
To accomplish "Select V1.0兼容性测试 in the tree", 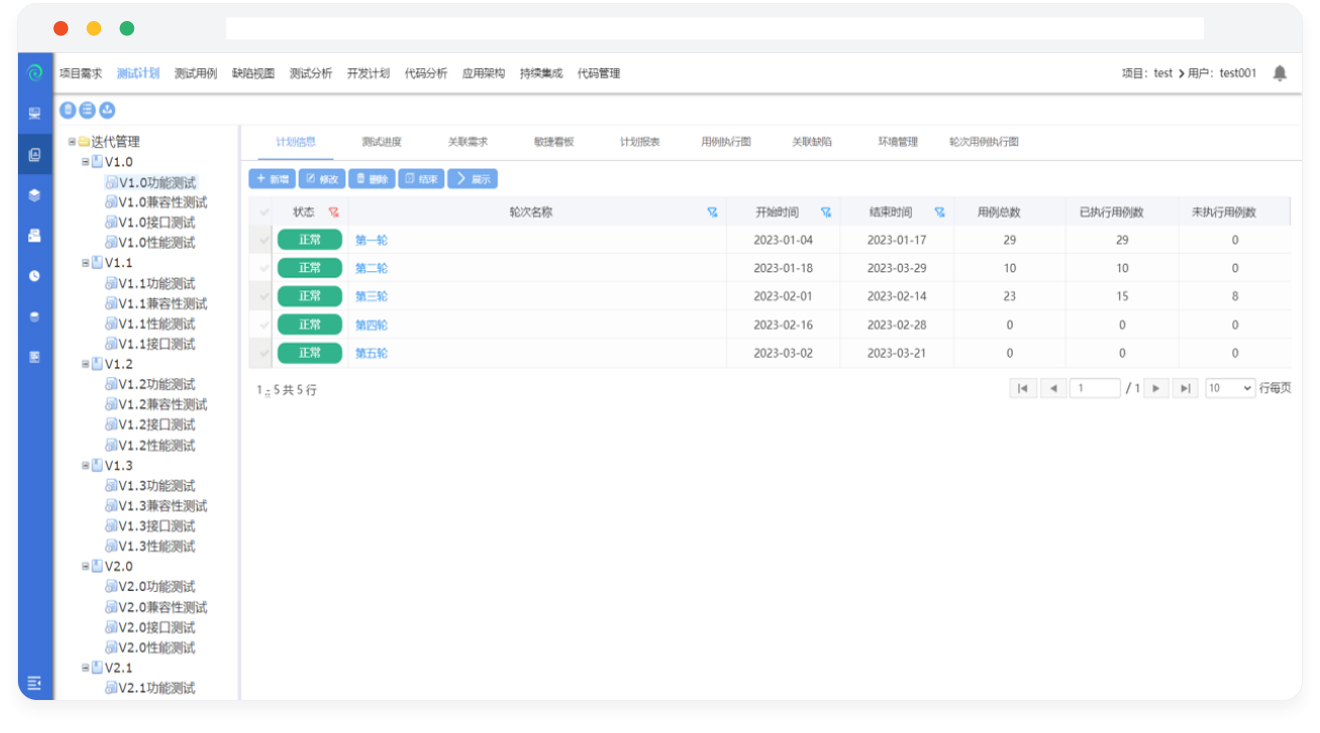I will (163, 202).
